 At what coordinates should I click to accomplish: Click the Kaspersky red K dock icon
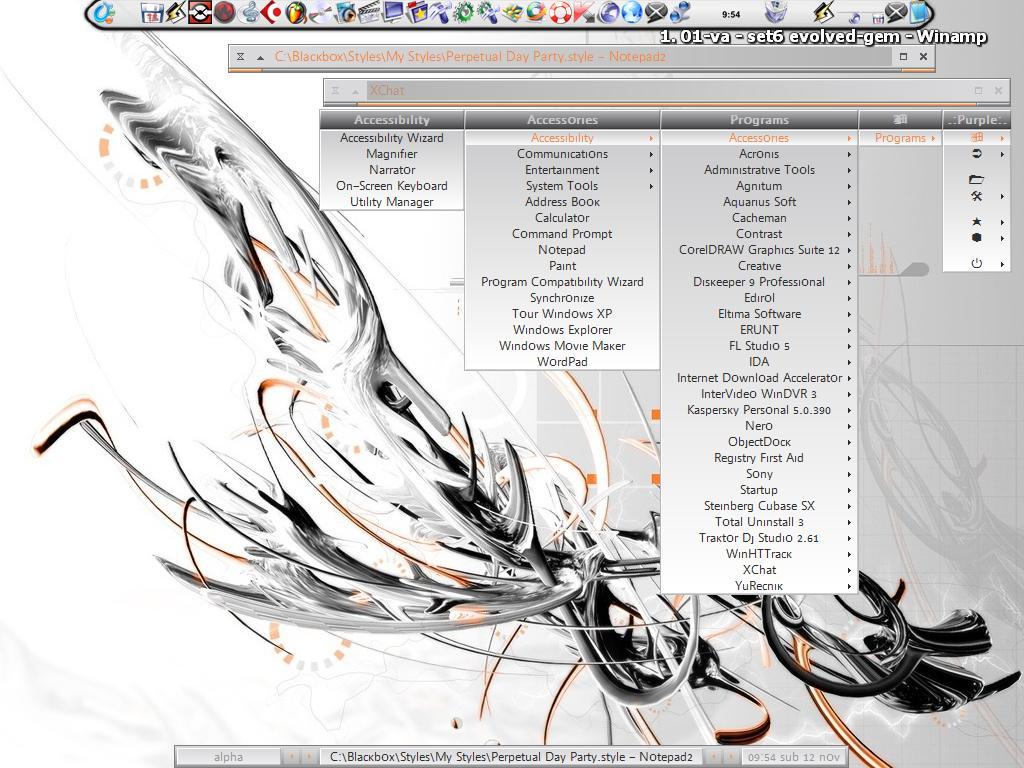583,12
